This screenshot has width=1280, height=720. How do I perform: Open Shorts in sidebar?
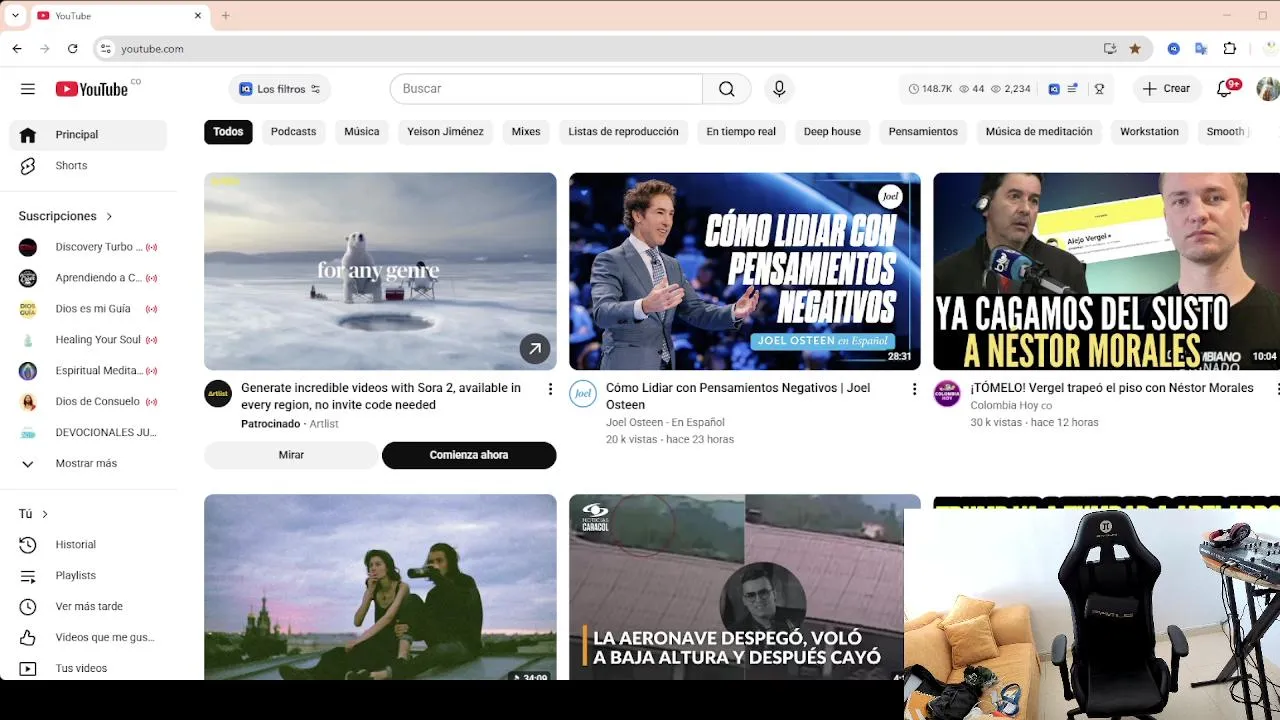(88, 166)
